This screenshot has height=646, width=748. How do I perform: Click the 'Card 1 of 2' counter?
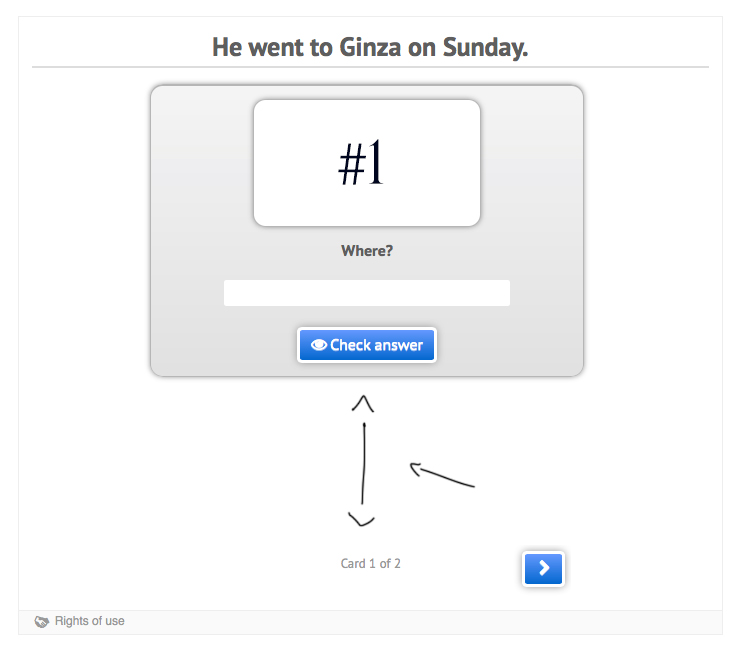(371, 563)
